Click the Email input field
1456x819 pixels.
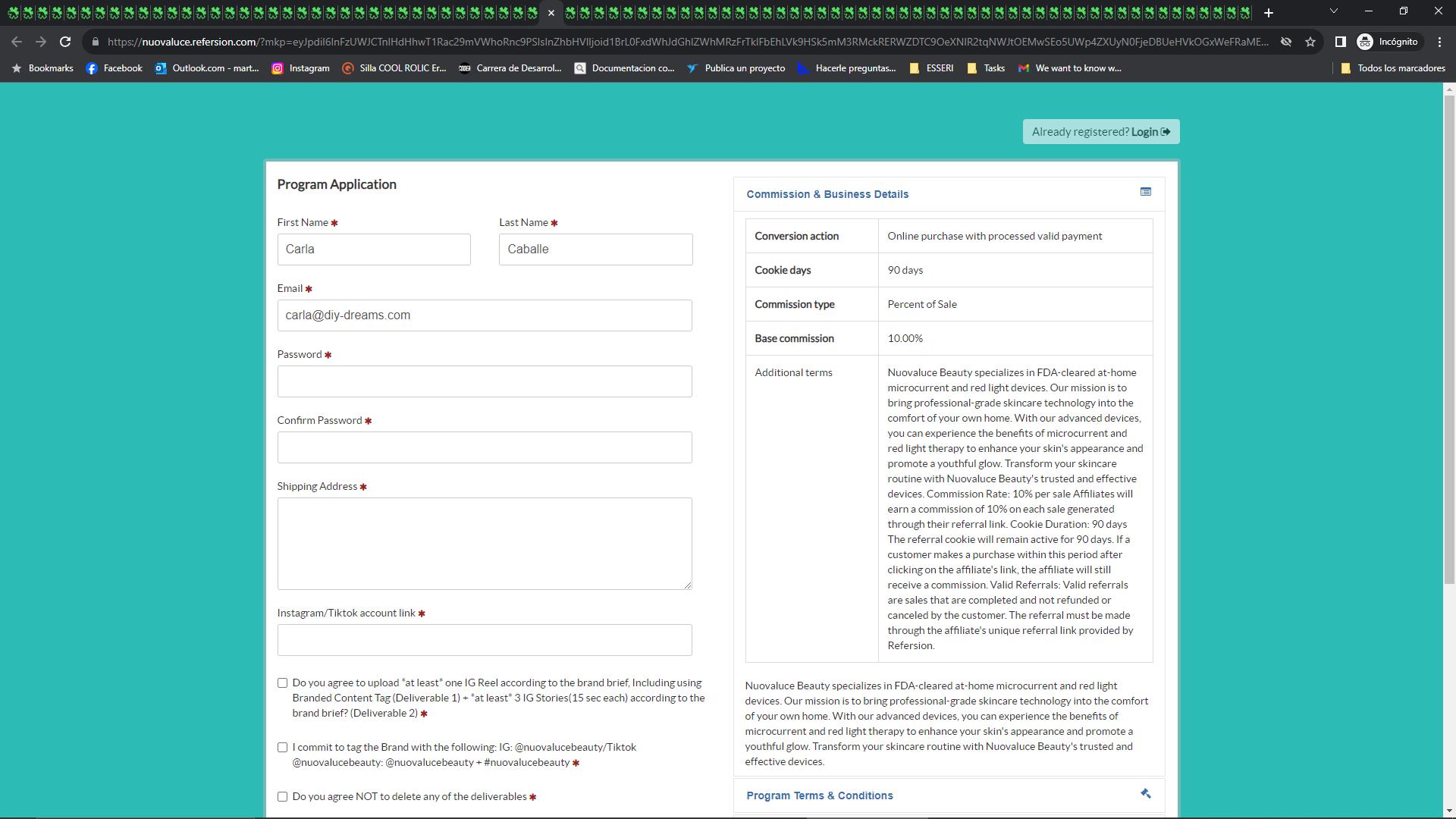[x=485, y=315]
